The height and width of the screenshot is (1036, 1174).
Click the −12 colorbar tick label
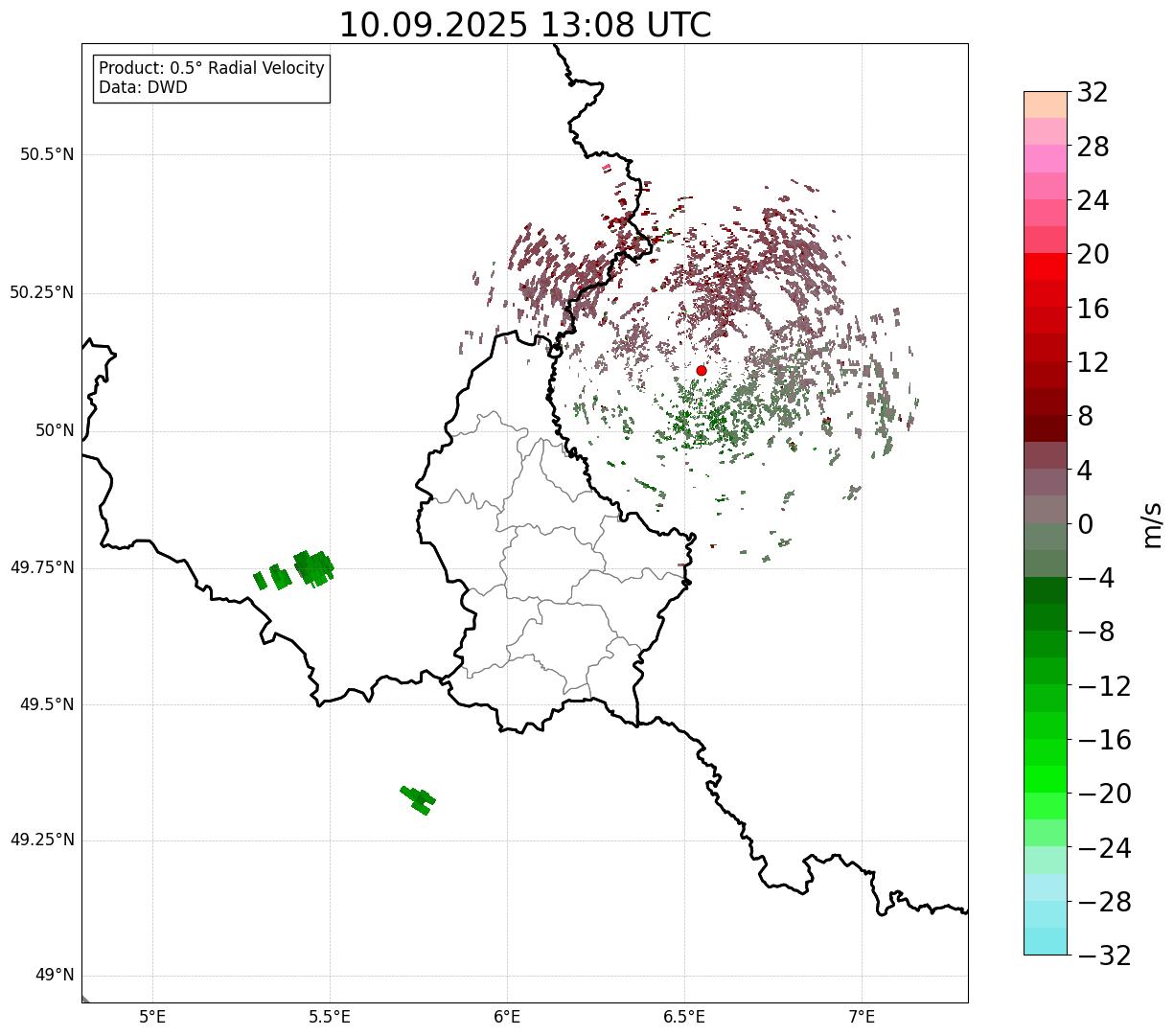click(1104, 686)
